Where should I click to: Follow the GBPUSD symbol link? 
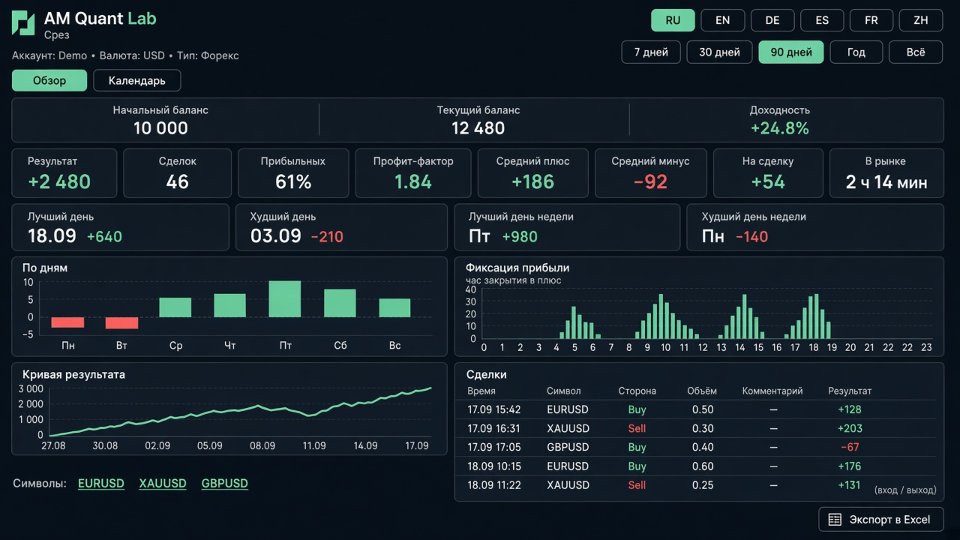(x=225, y=483)
